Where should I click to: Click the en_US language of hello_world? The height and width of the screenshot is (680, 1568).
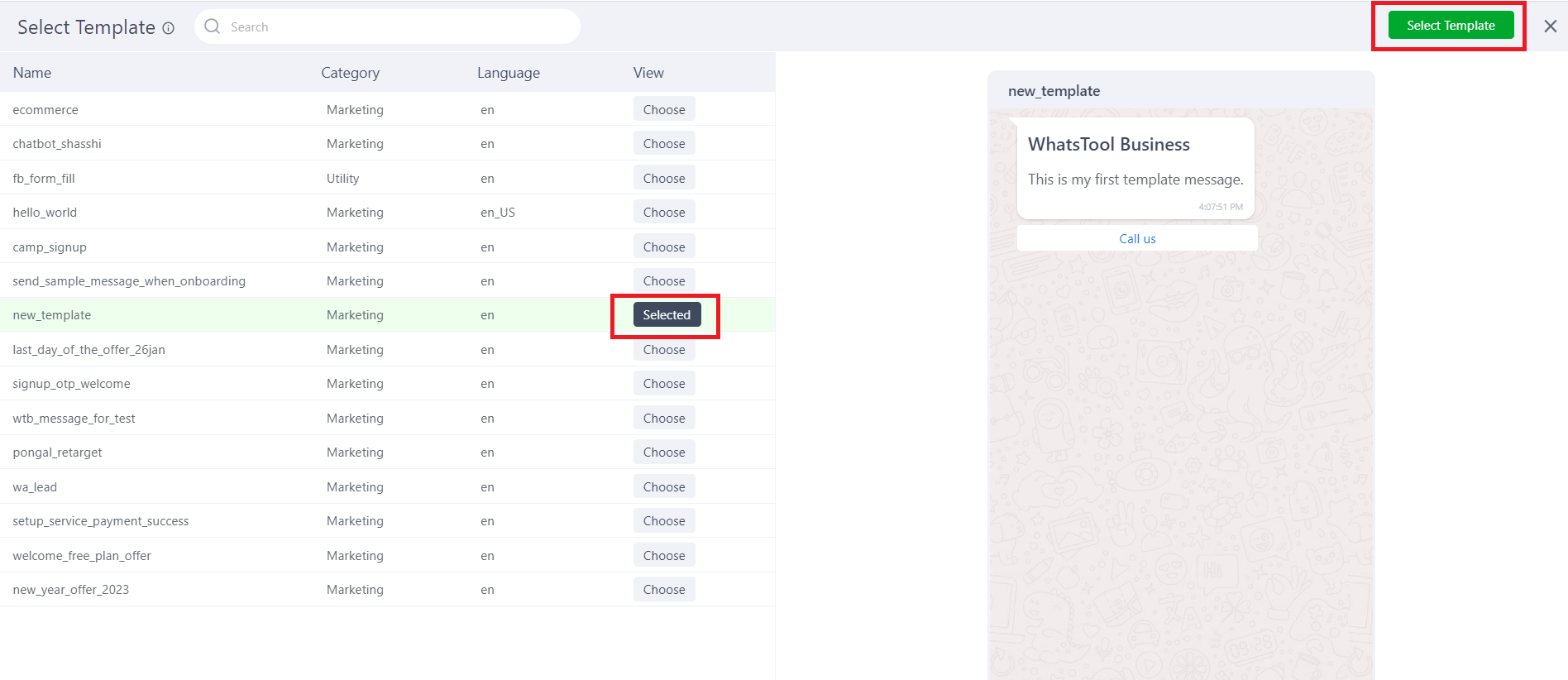tap(498, 212)
